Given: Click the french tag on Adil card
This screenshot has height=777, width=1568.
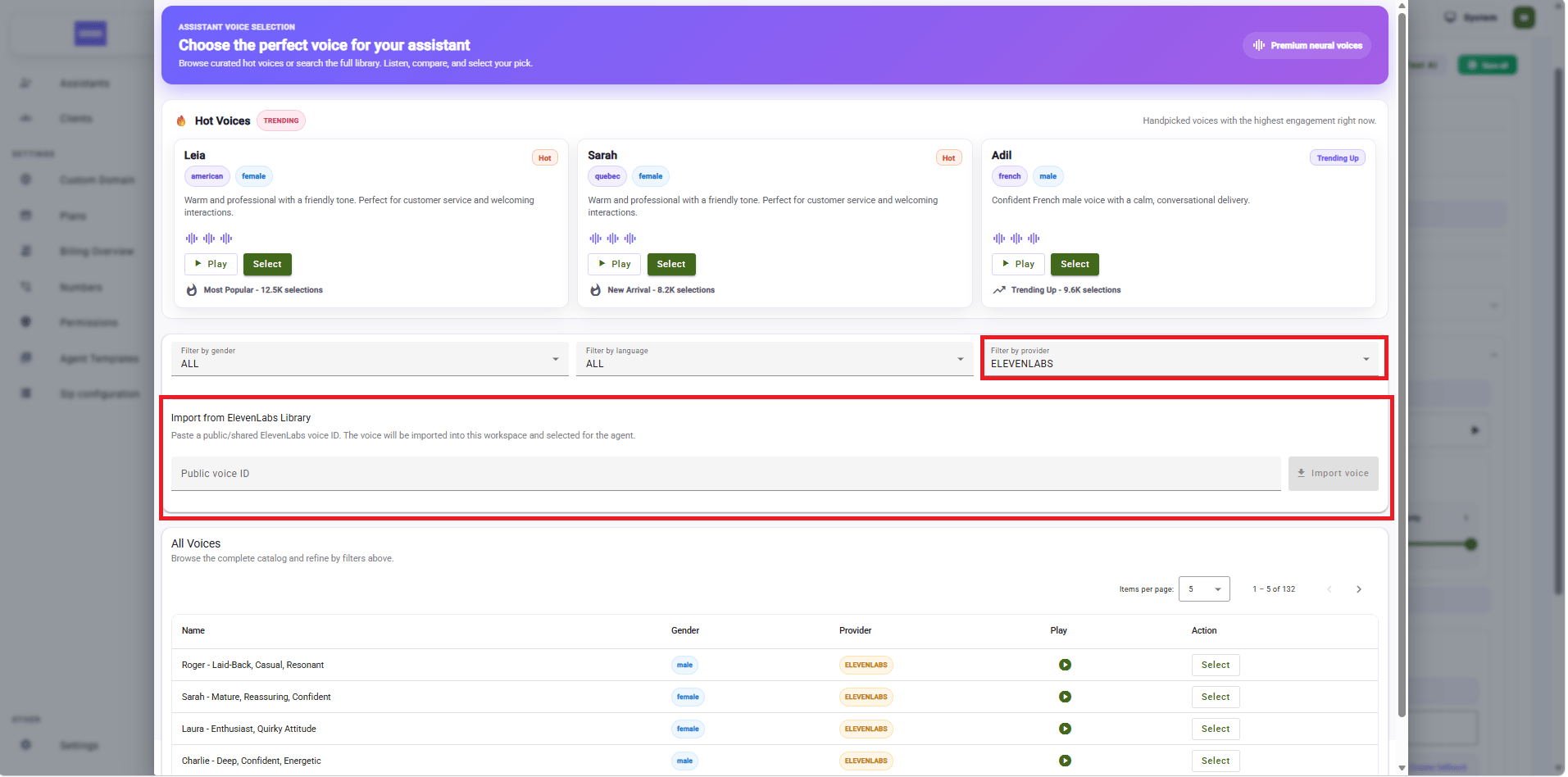Looking at the screenshot, I should coord(1010,176).
